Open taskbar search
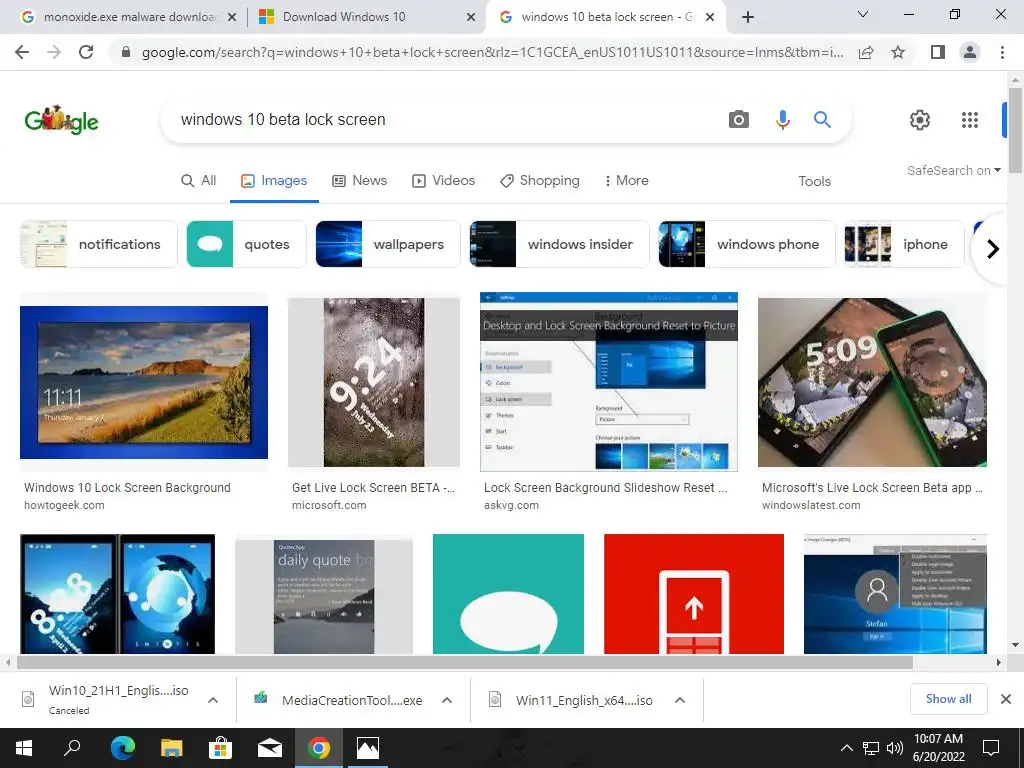The image size is (1024, 768). [72, 748]
